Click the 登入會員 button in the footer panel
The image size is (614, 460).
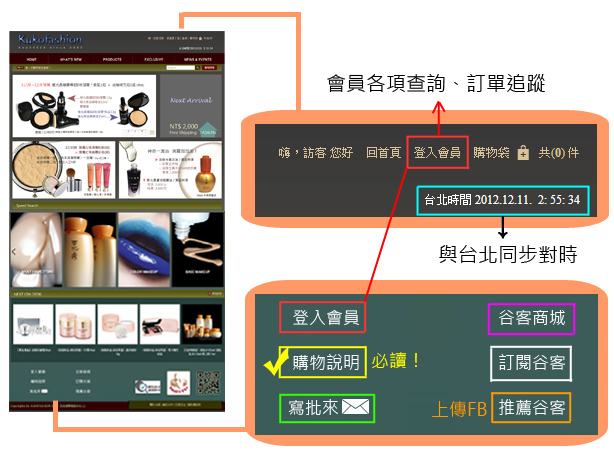[321, 318]
